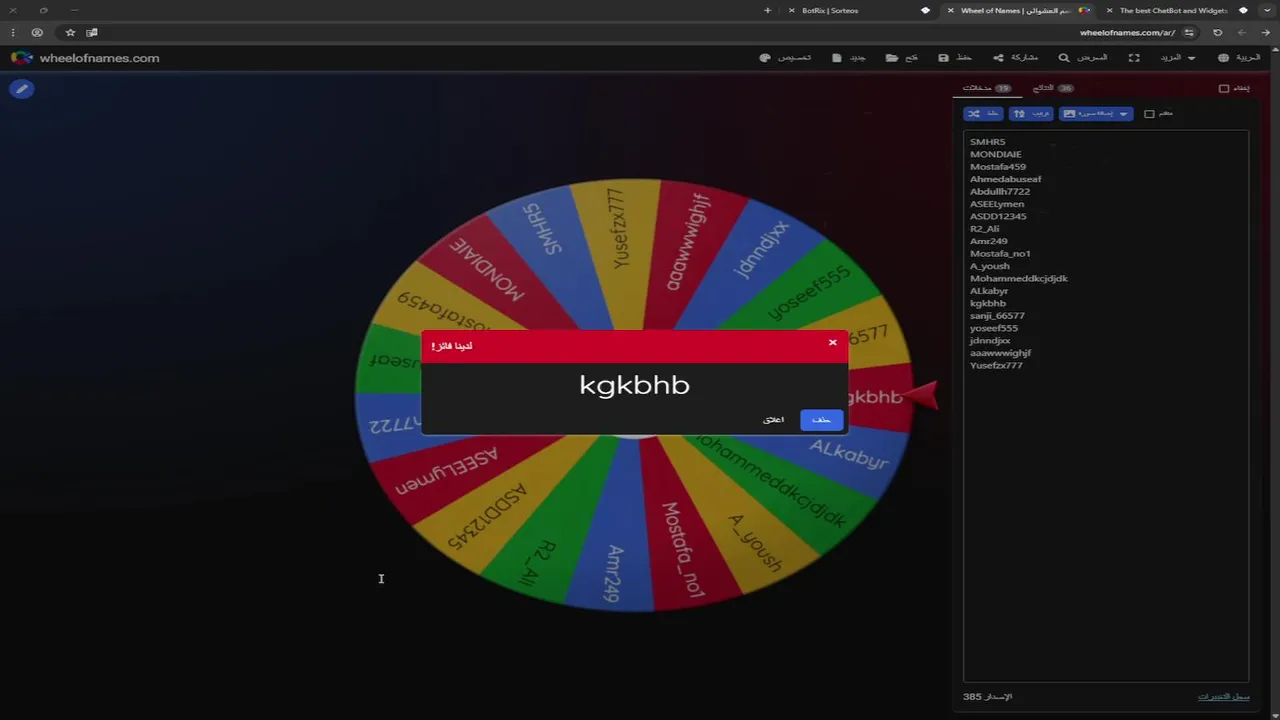
Task: Bookmark this page with the star icon
Action: tap(70, 33)
